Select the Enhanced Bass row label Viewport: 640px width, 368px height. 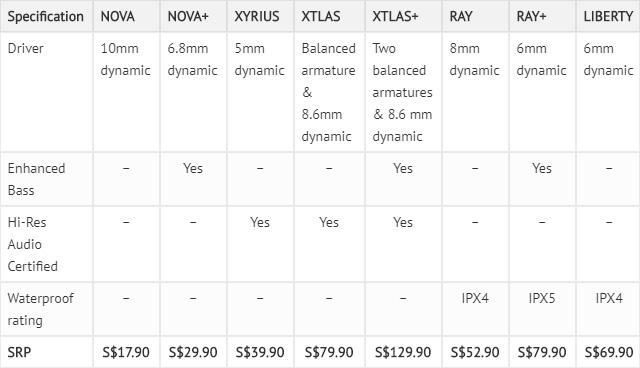(x=36, y=179)
